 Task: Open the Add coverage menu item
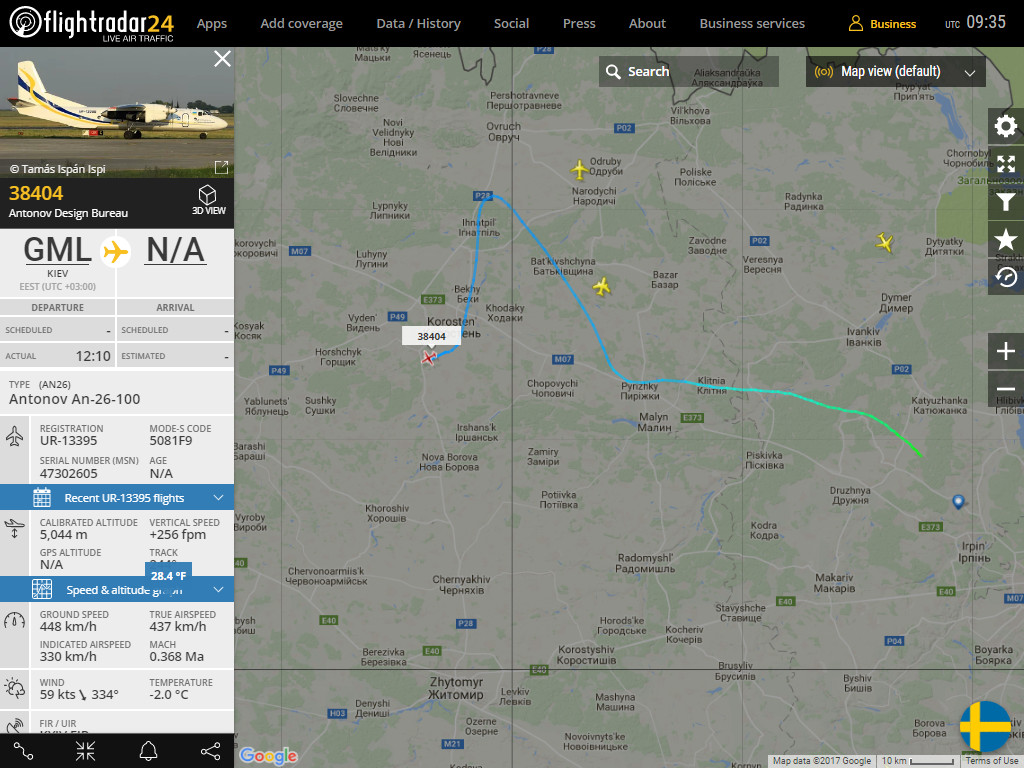click(301, 24)
